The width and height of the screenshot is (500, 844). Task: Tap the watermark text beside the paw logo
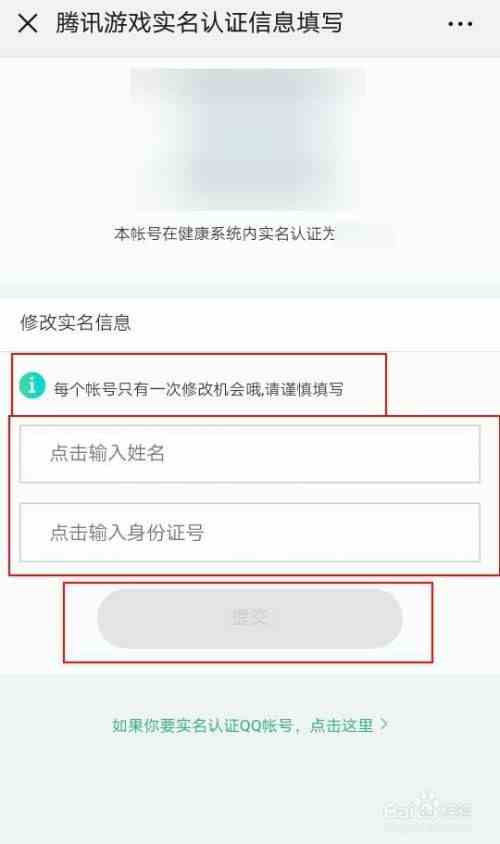tap(455, 808)
